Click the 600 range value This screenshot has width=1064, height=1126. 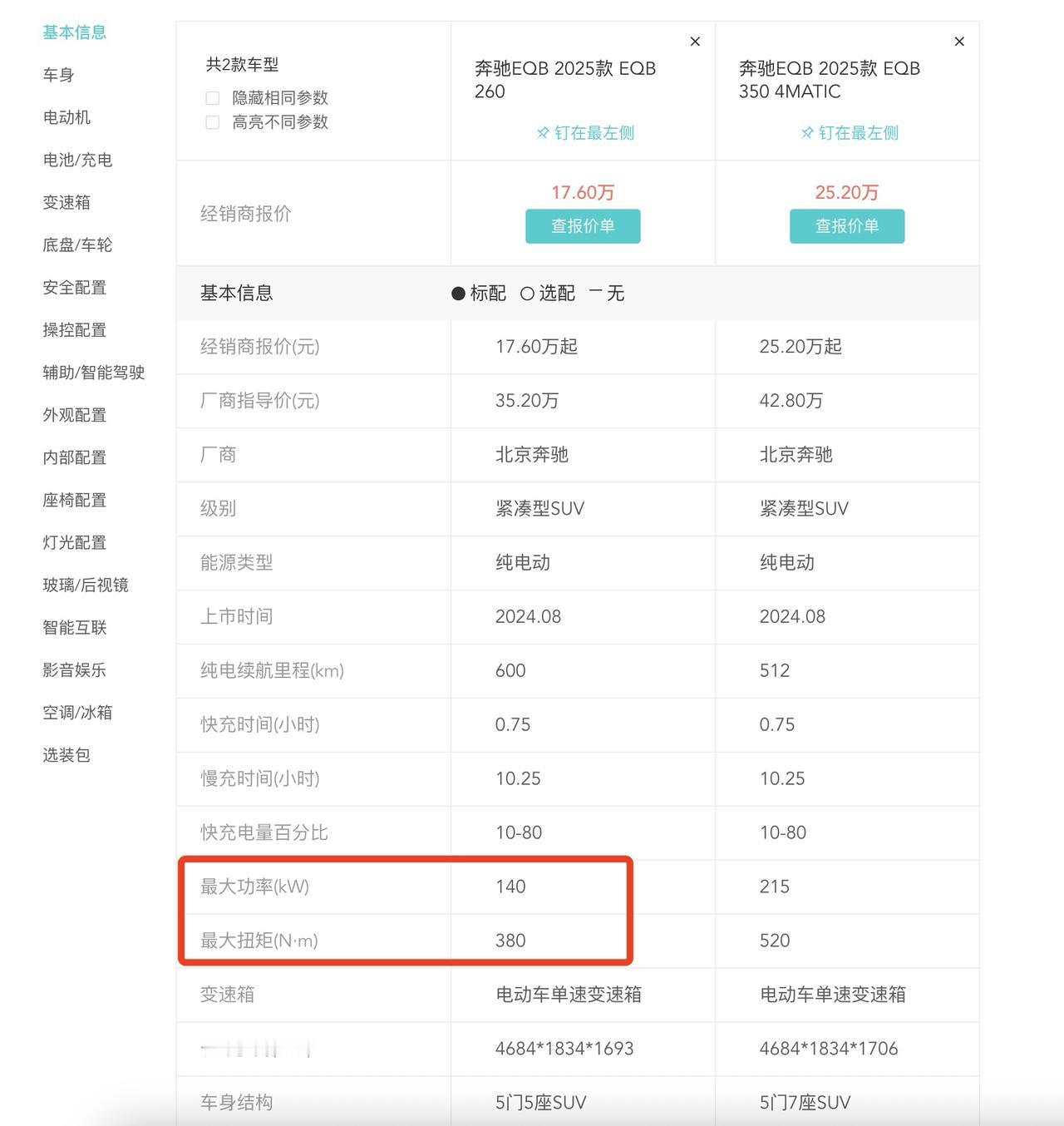tap(510, 670)
